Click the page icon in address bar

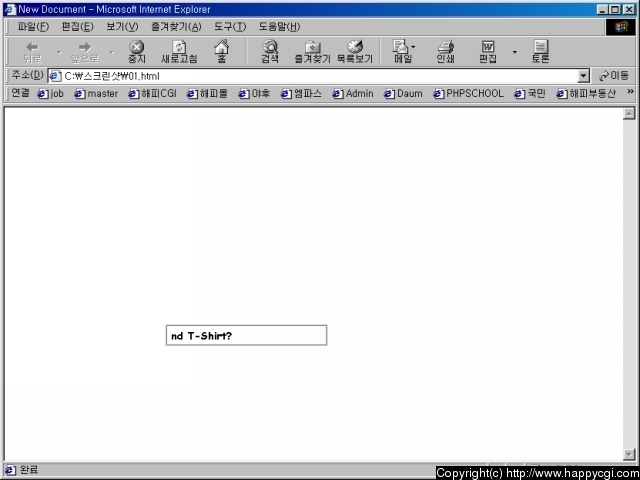(55, 76)
